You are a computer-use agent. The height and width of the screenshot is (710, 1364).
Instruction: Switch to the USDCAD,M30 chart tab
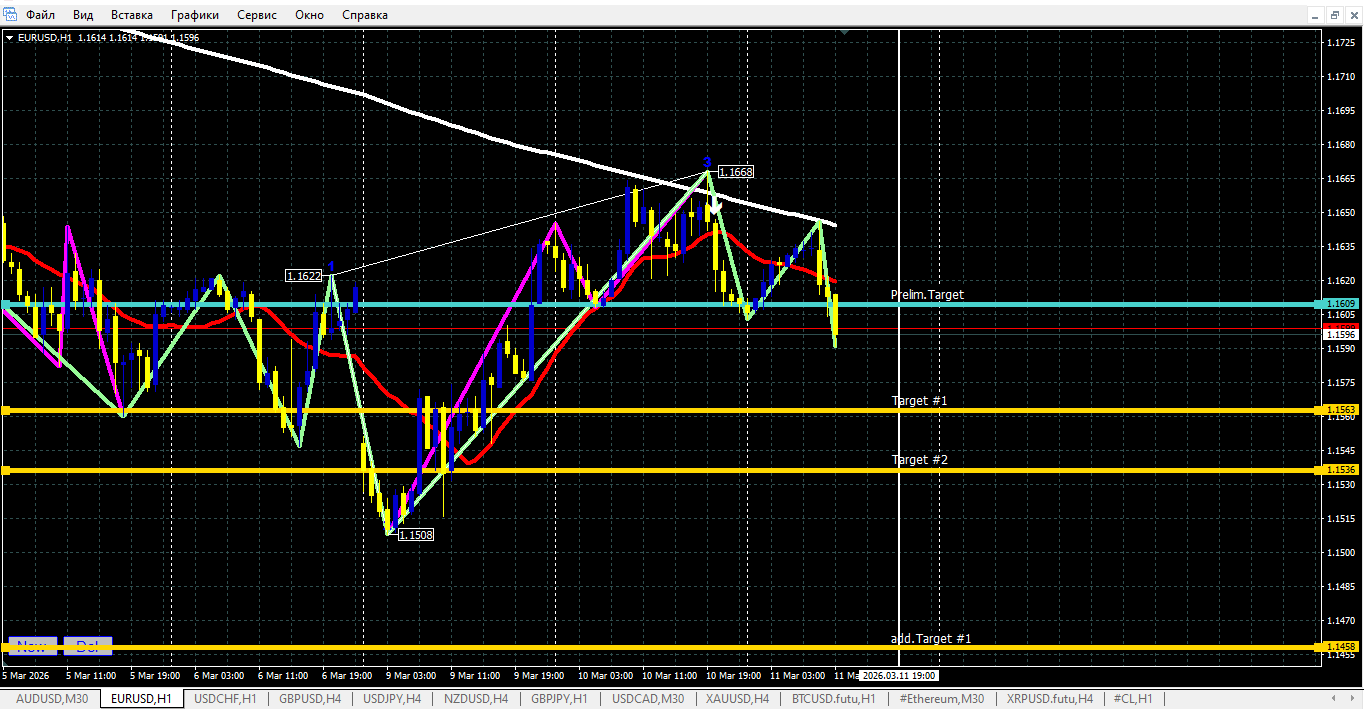(649, 698)
